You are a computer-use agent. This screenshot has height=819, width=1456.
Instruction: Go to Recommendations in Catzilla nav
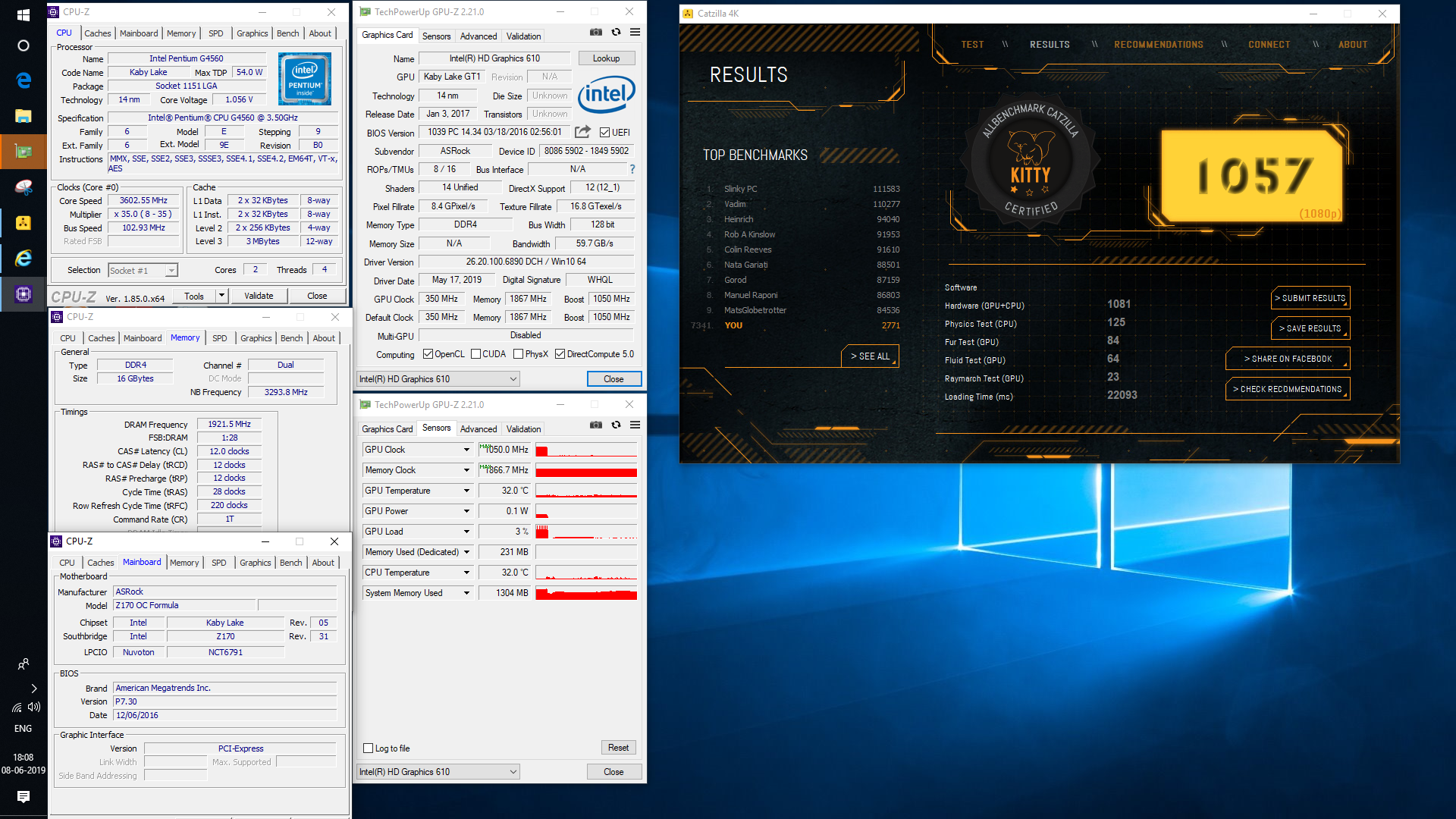tap(1159, 45)
